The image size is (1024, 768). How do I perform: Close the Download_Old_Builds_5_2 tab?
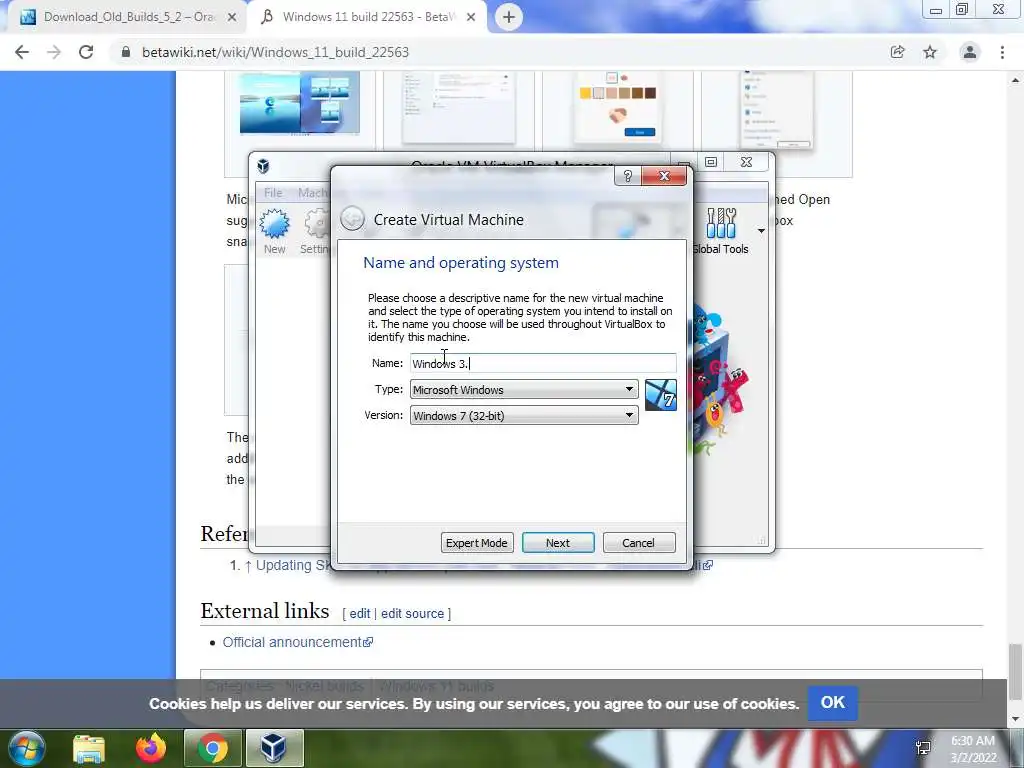pyautogui.click(x=232, y=18)
